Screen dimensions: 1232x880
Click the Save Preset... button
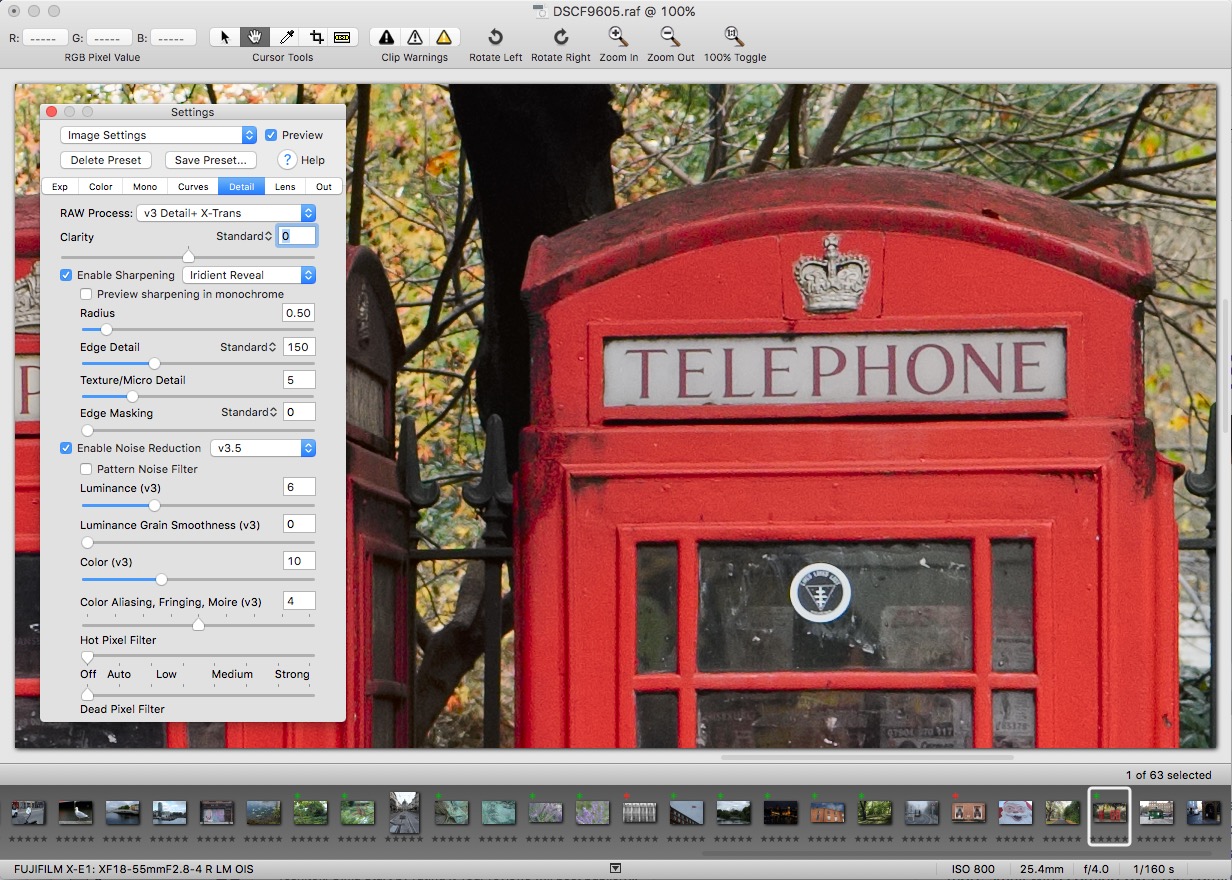[211, 160]
